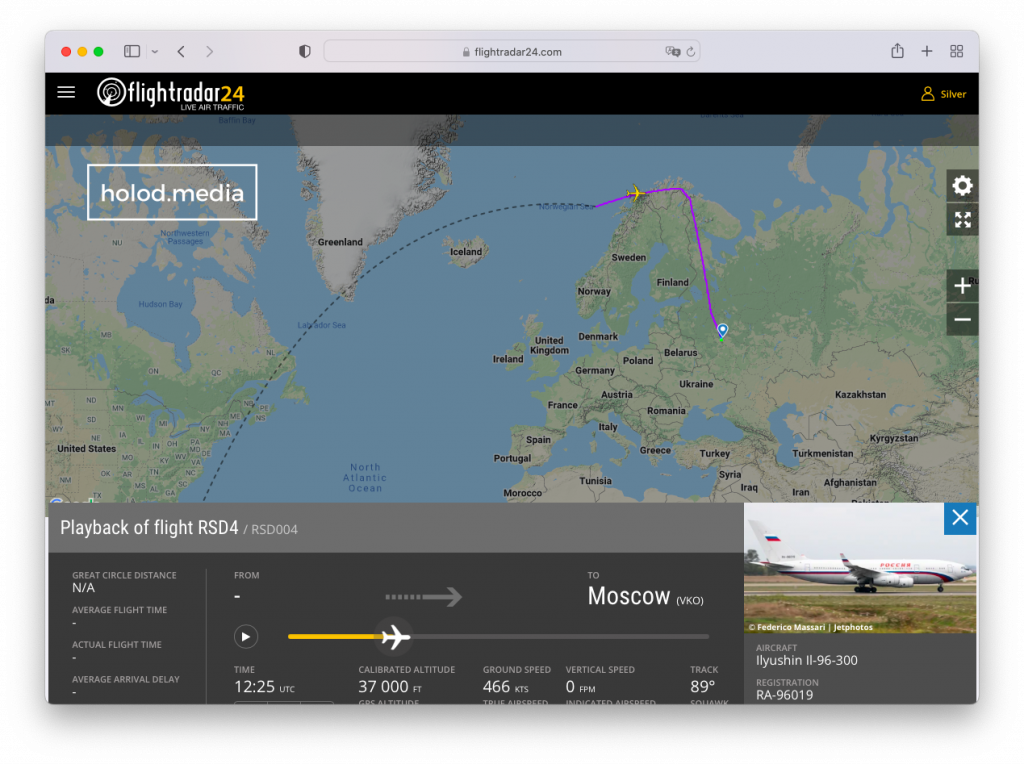Zoom out of the map

click(962, 320)
